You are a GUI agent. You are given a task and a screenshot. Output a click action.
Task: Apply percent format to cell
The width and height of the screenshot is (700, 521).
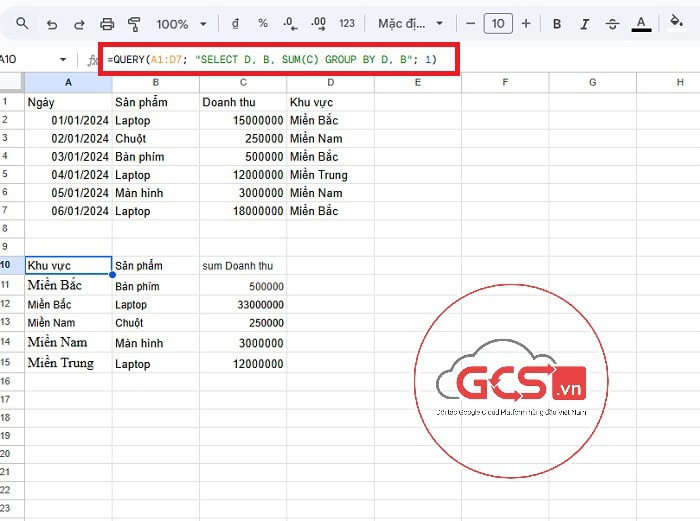[x=263, y=23]
